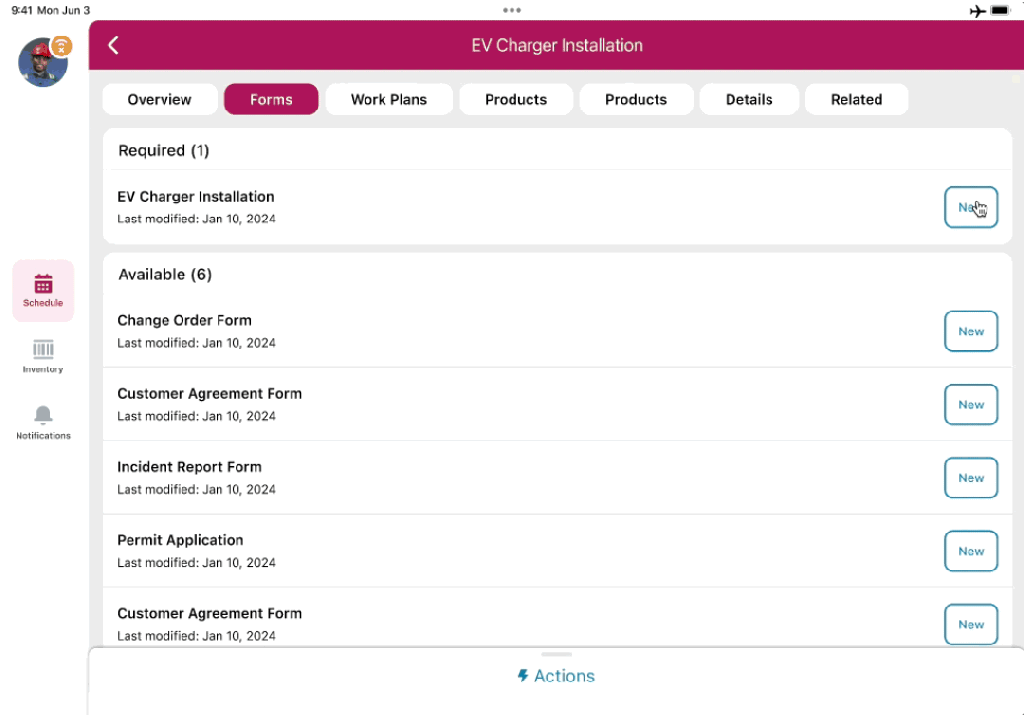Tap the drag handle above Actions
The image size is (1024, 718).
tap(556, 654)
